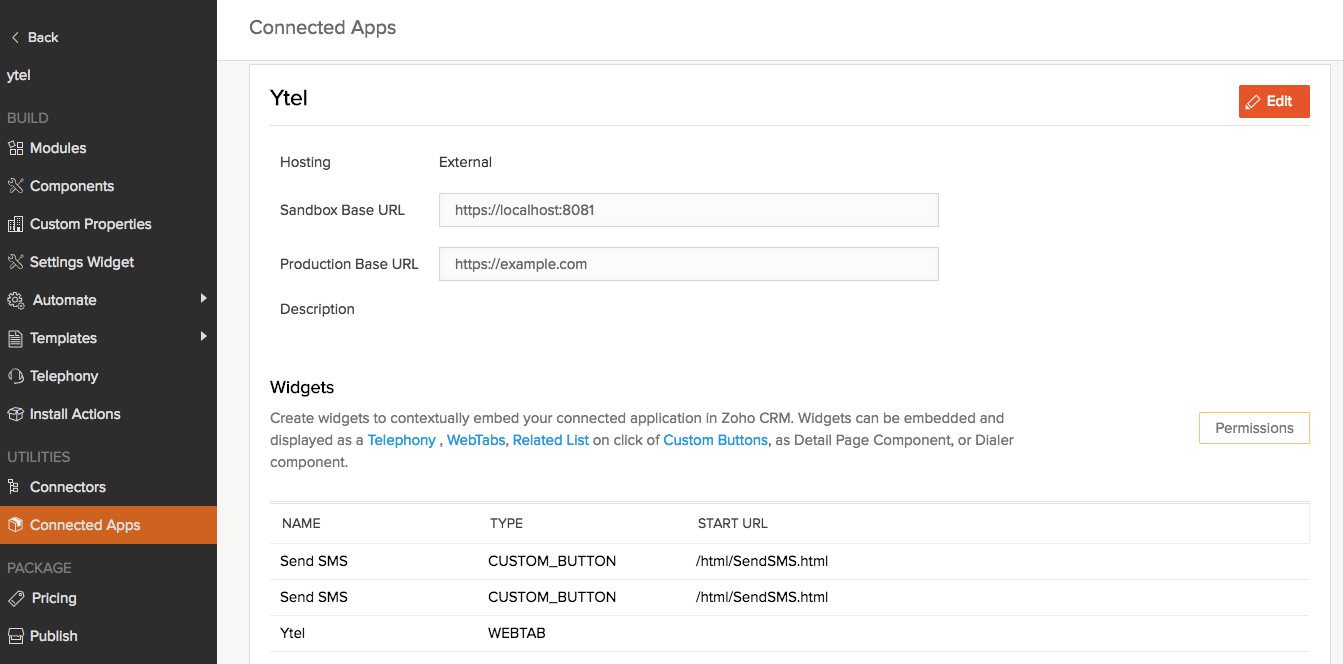Click the pencil icon on Edit button
Screen dimensions: 1343x664
1253,101
